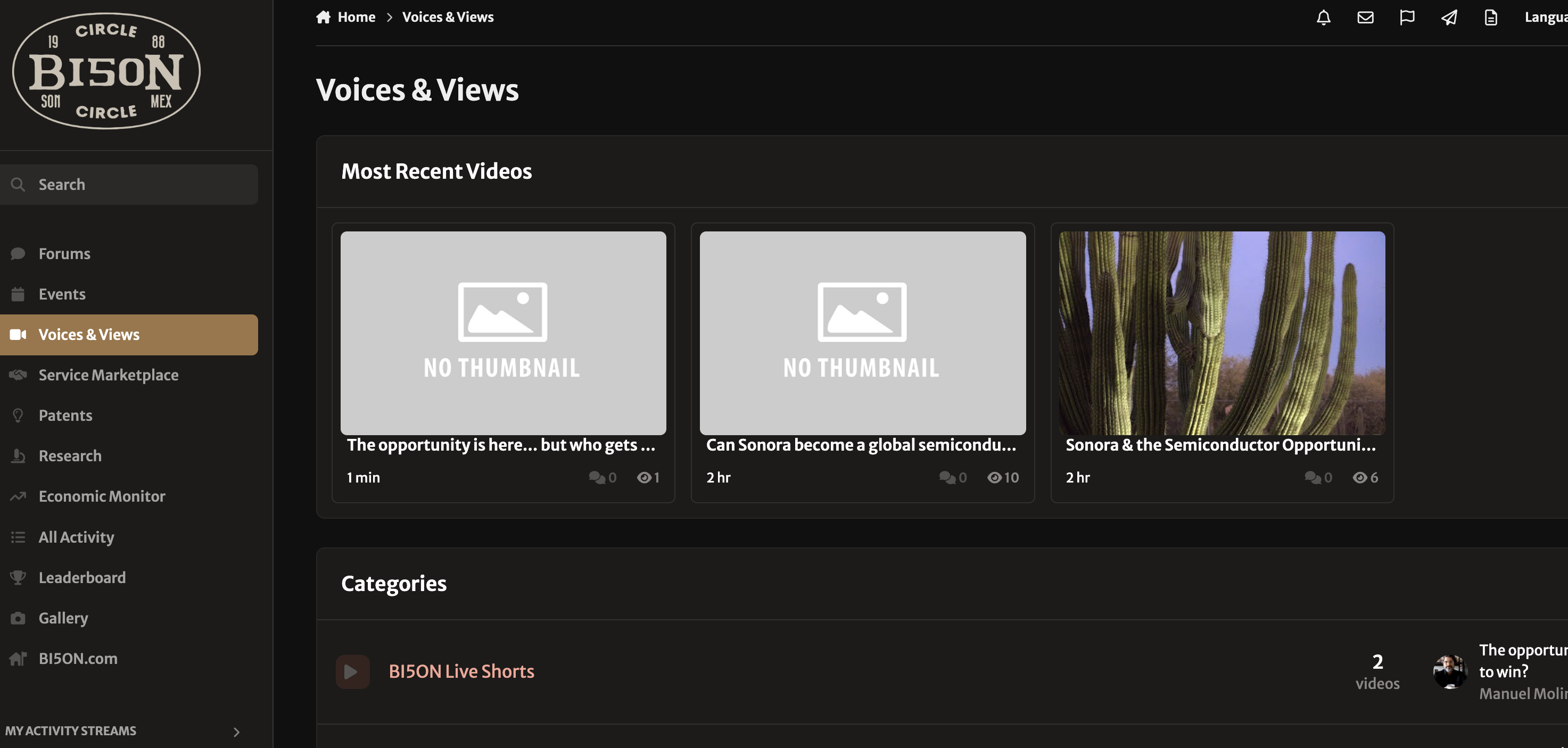1568x748 pixels.
Task: Click Manuel Molina's avatar picture
Action: pyautogui.click(x=1450, y=671)
